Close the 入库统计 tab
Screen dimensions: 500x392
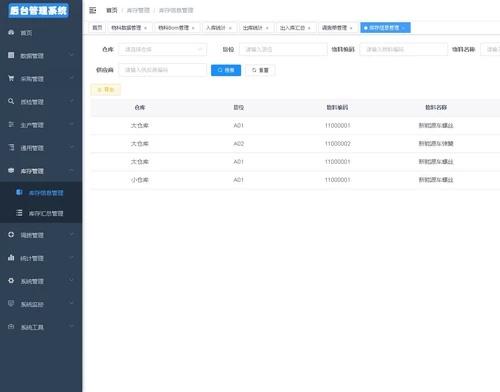pos(230,28)
